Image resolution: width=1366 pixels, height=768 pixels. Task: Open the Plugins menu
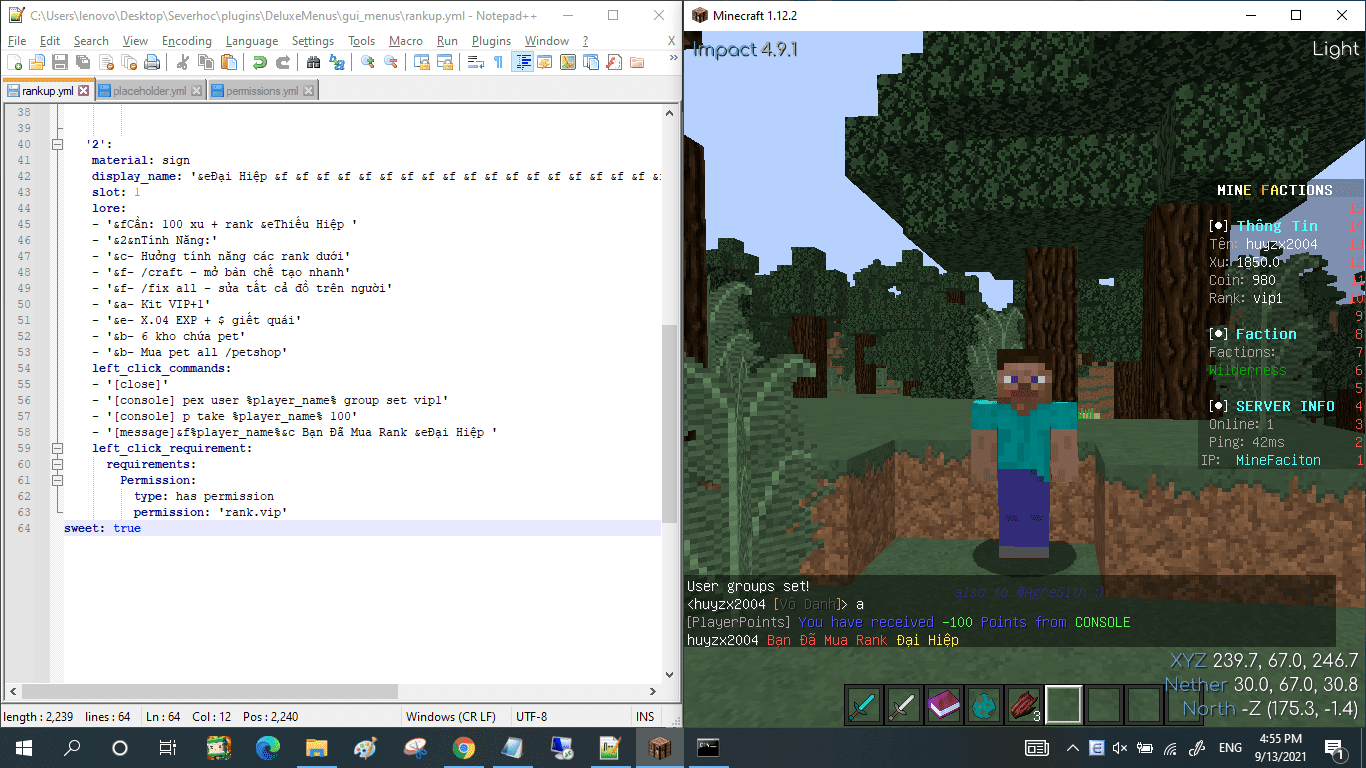(x=491, y=41)
